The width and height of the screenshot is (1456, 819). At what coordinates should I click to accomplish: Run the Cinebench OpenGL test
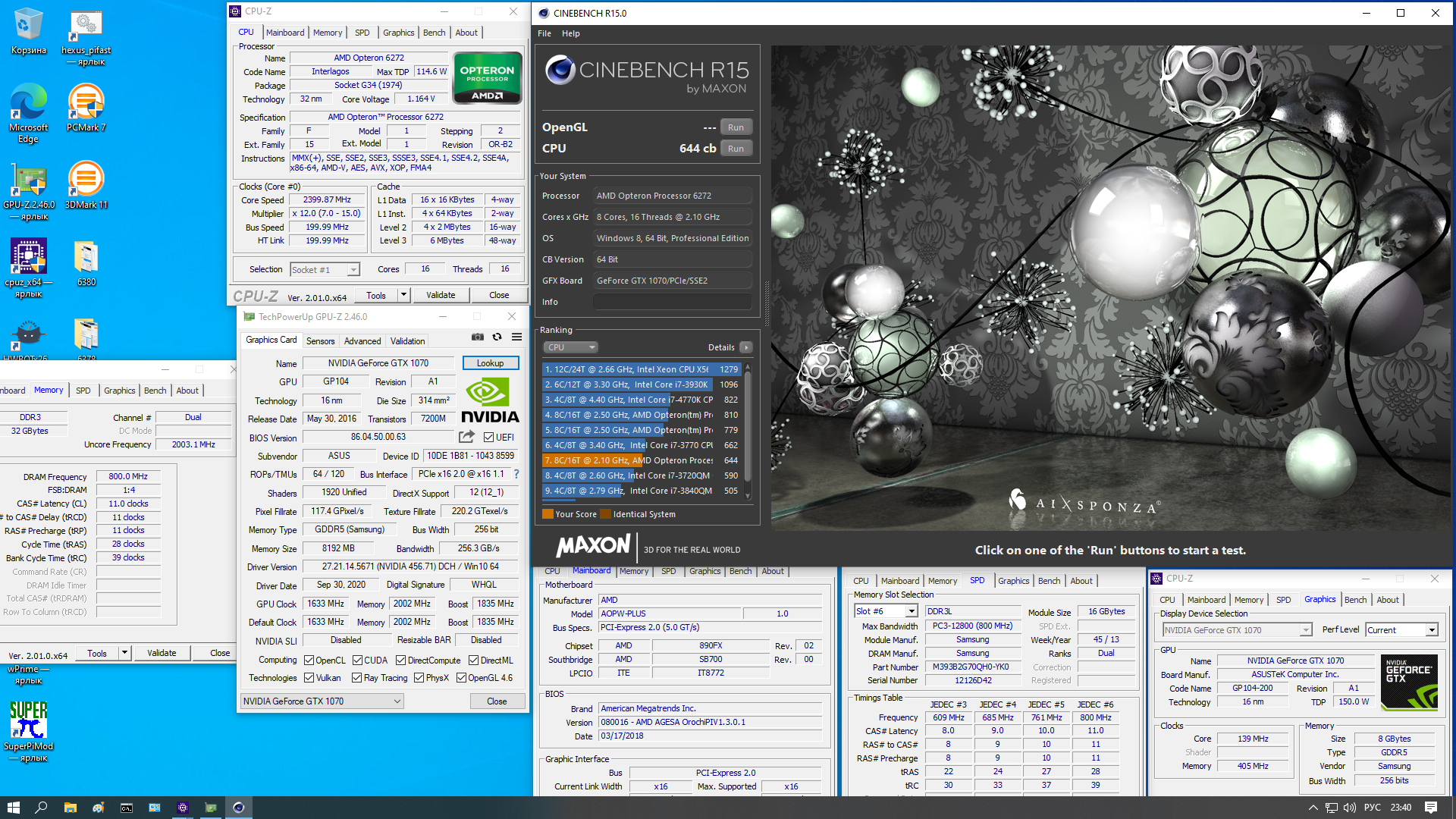[x=736, y=127]
